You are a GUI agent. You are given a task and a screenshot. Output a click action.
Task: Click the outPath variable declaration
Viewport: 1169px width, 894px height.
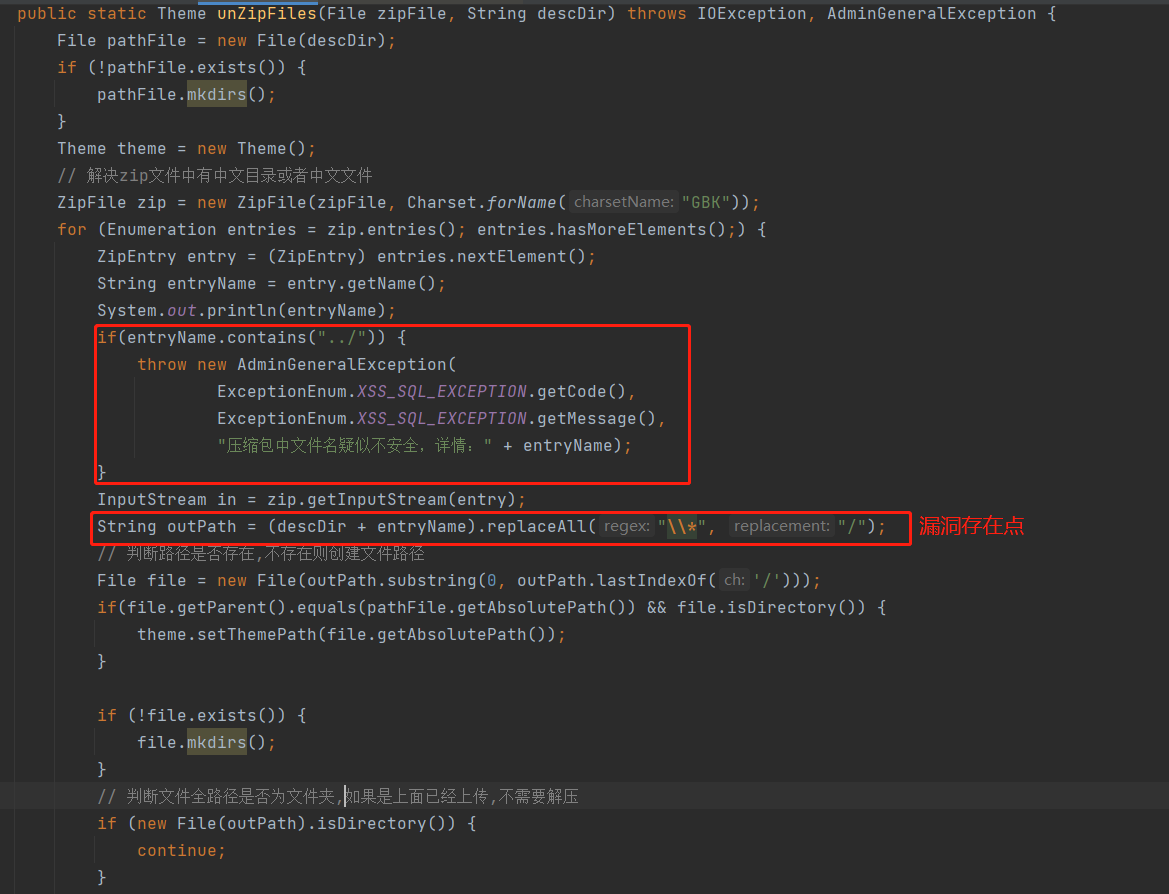[x=201, y=526]
